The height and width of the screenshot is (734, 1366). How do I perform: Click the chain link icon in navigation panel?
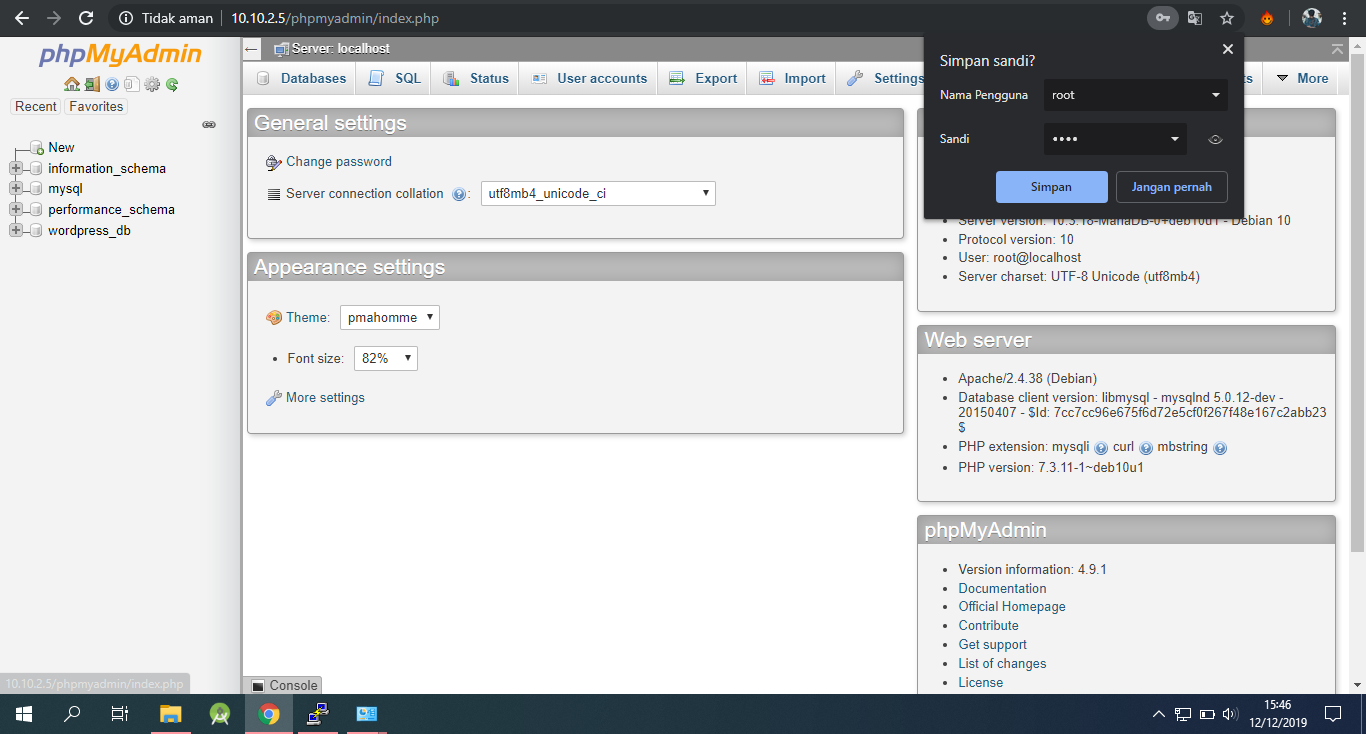(209, 124)
